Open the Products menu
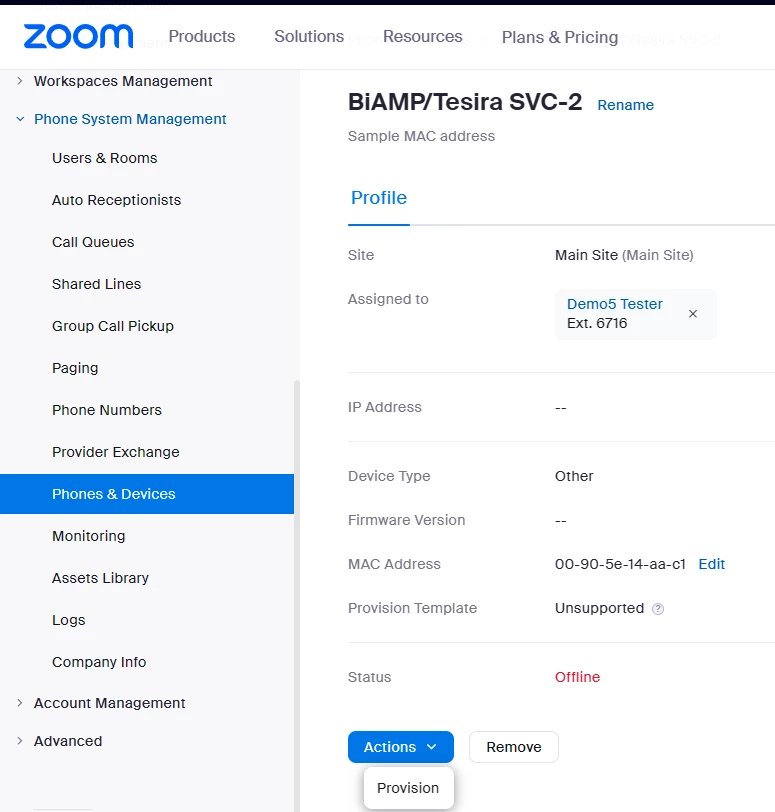Image resolution: width=775 pixels, height=812 pixels. pos(202,37)
